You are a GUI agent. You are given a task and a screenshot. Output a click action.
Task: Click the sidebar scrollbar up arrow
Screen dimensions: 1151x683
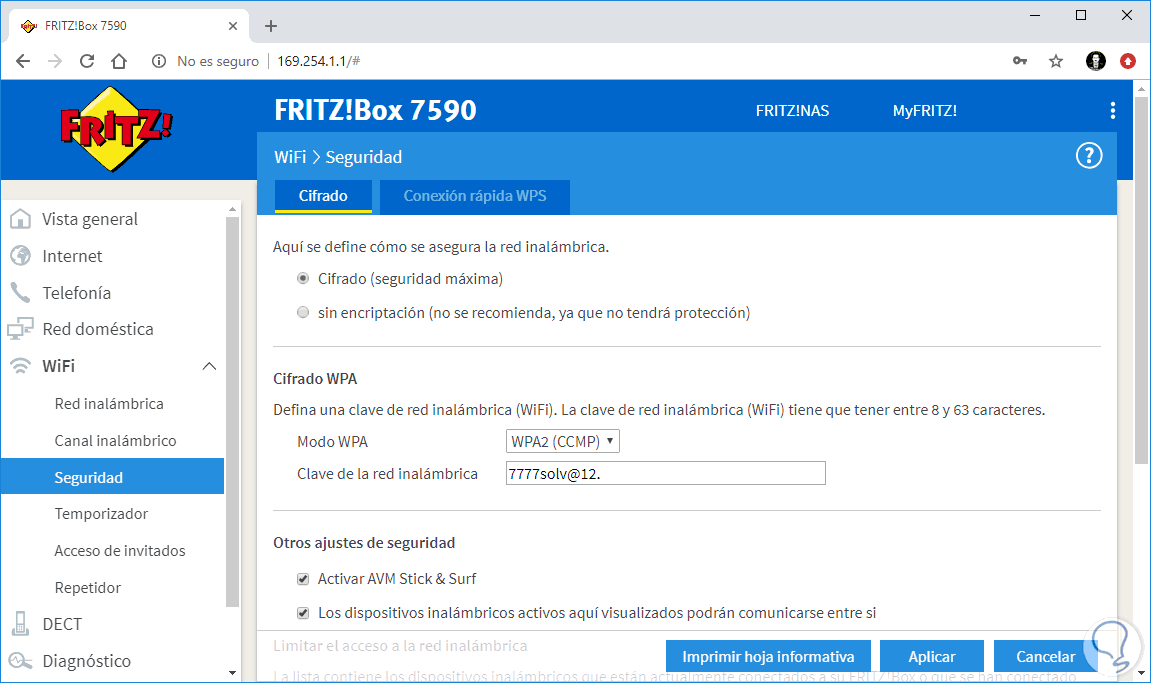click(x=233, y=209)
